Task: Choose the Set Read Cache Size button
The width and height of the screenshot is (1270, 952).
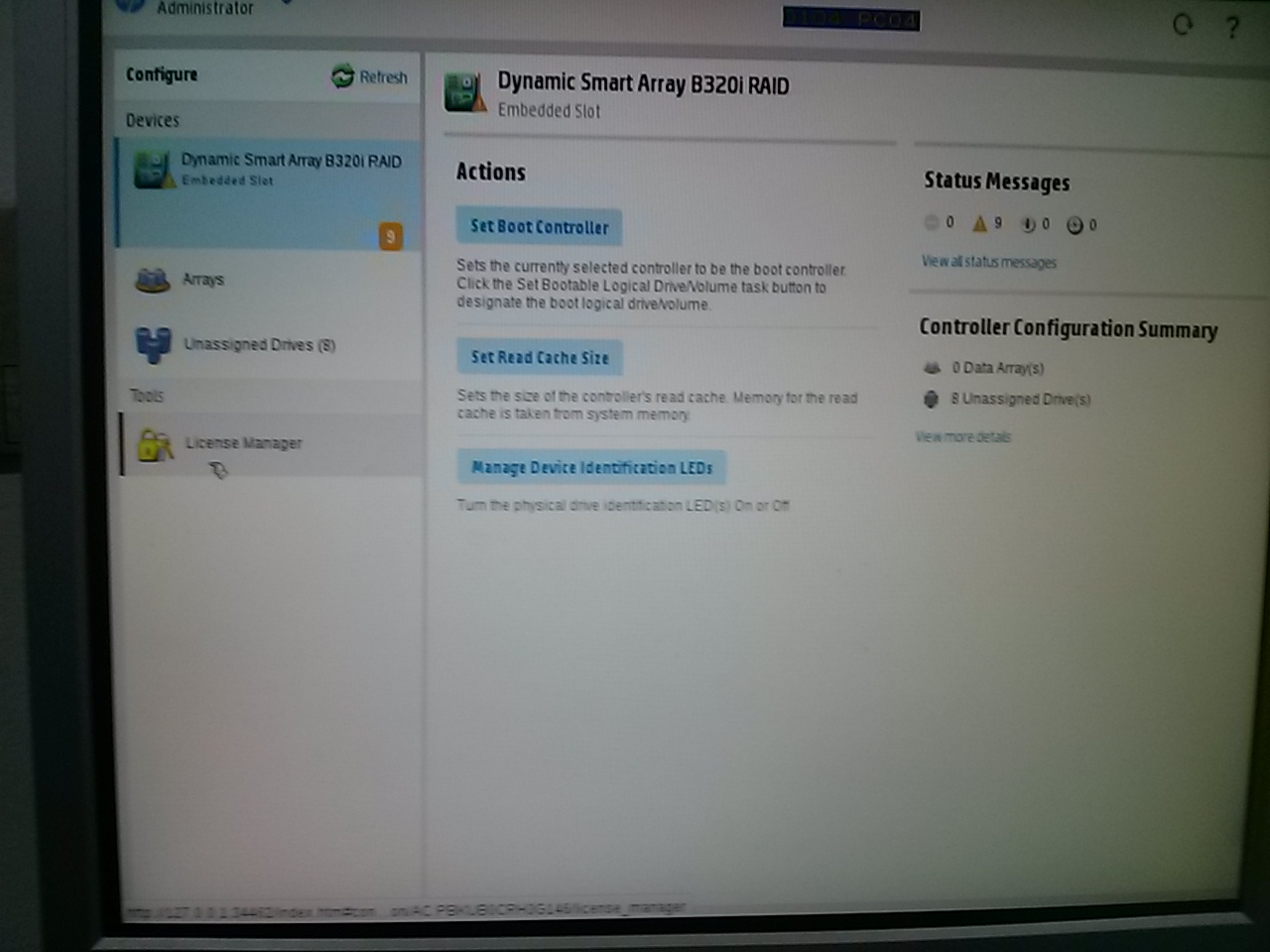Action: [540, 357]
